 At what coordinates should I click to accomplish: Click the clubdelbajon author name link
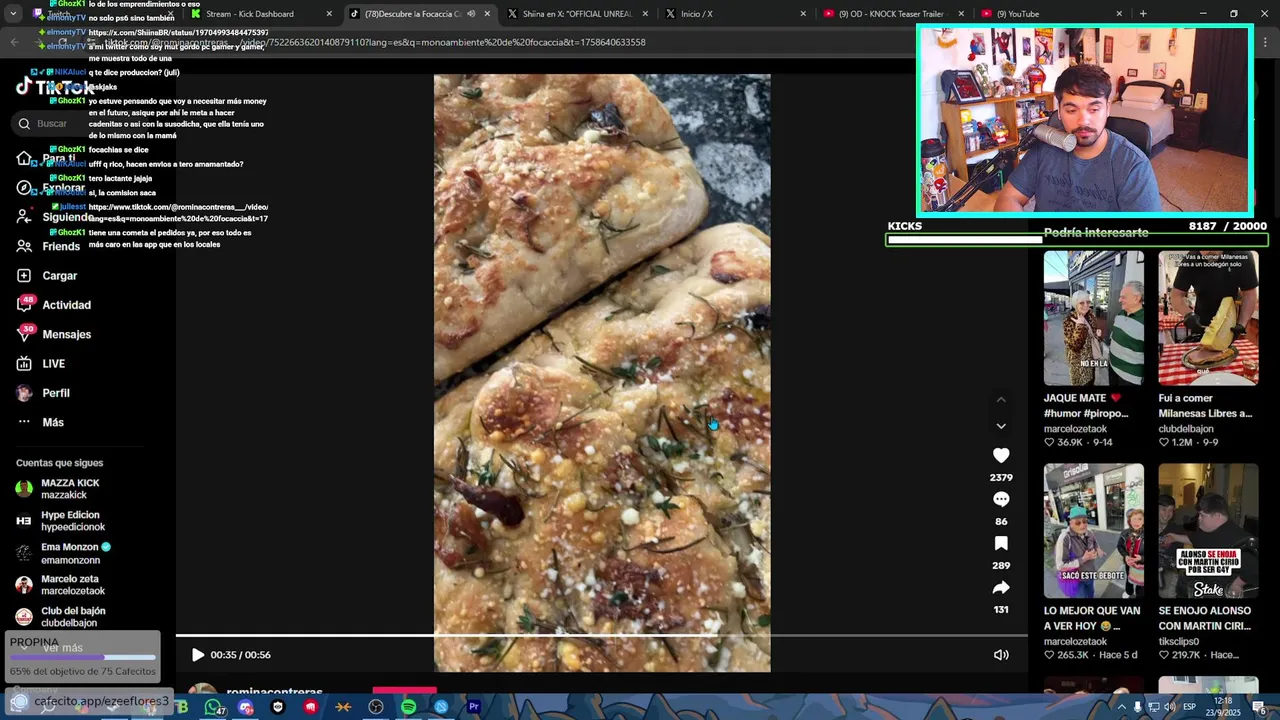pos(1186,429)
